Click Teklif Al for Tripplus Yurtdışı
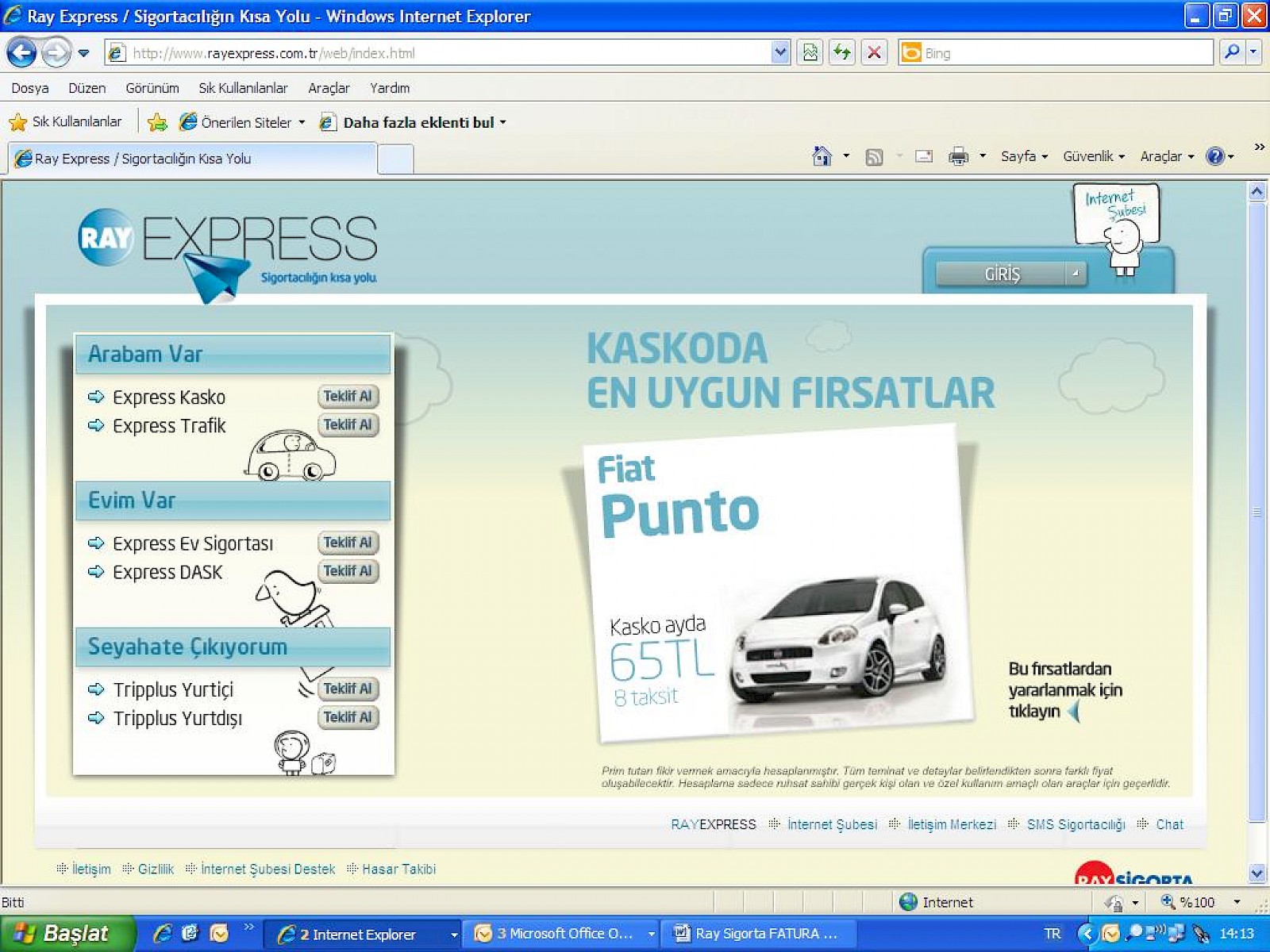 (x=348, y=717)
